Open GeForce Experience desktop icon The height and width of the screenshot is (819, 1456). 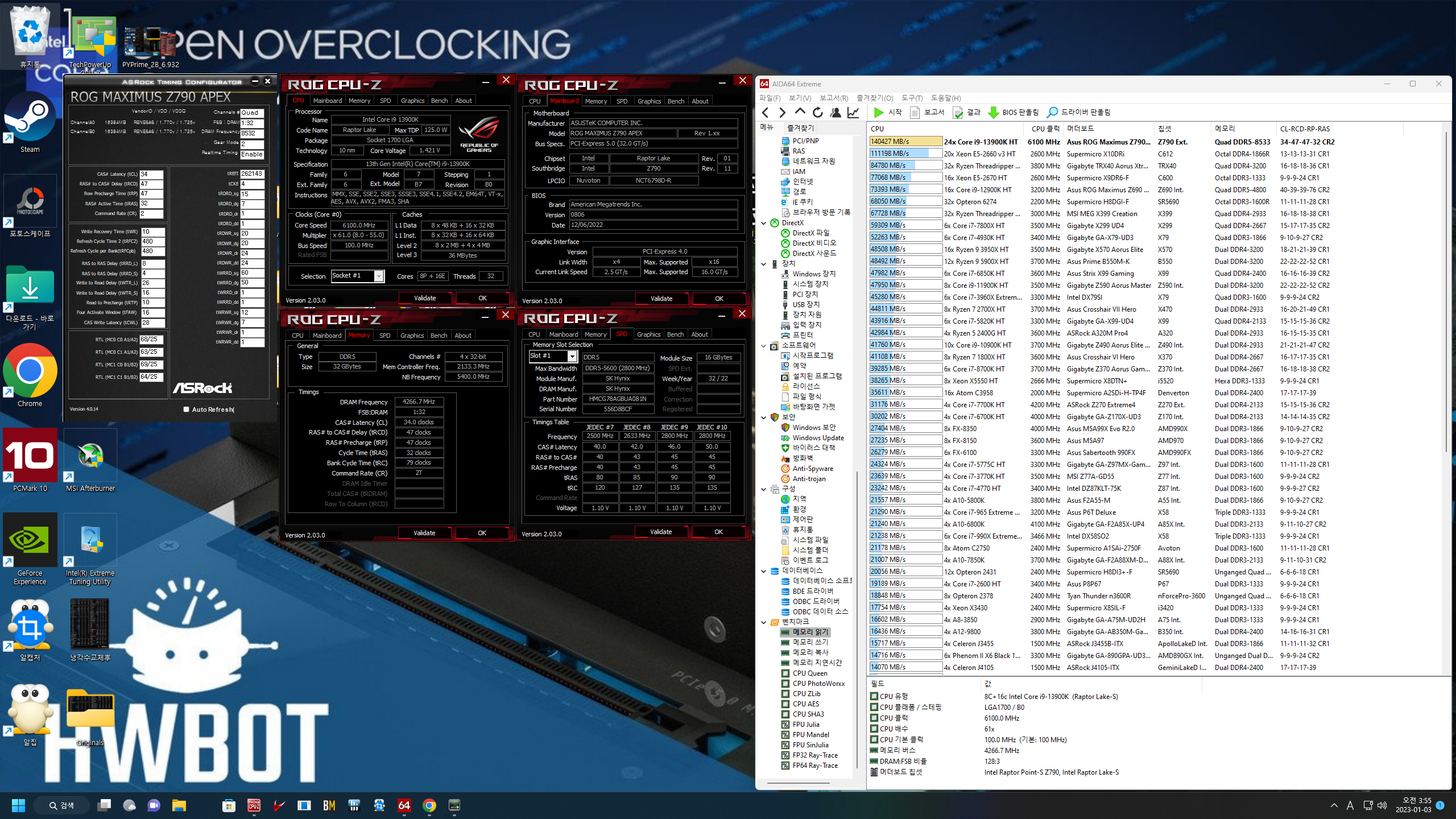point(30,549)
